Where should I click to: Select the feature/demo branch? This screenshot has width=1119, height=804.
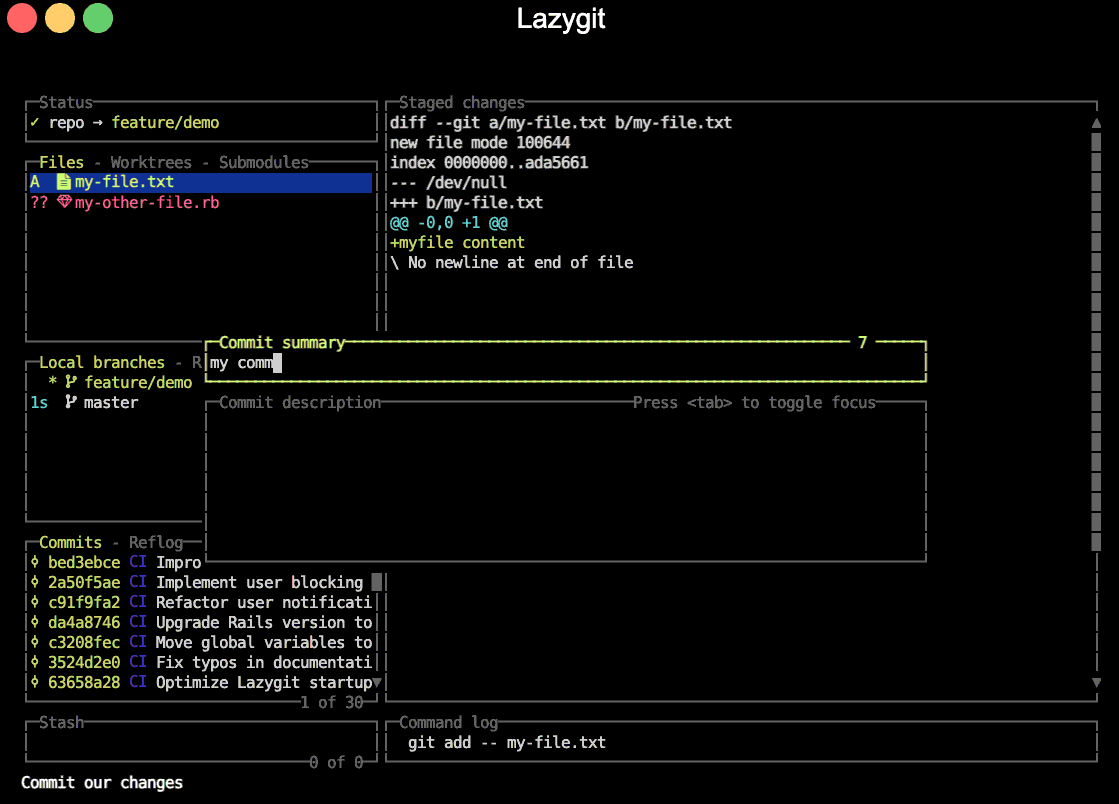[138, 382]
